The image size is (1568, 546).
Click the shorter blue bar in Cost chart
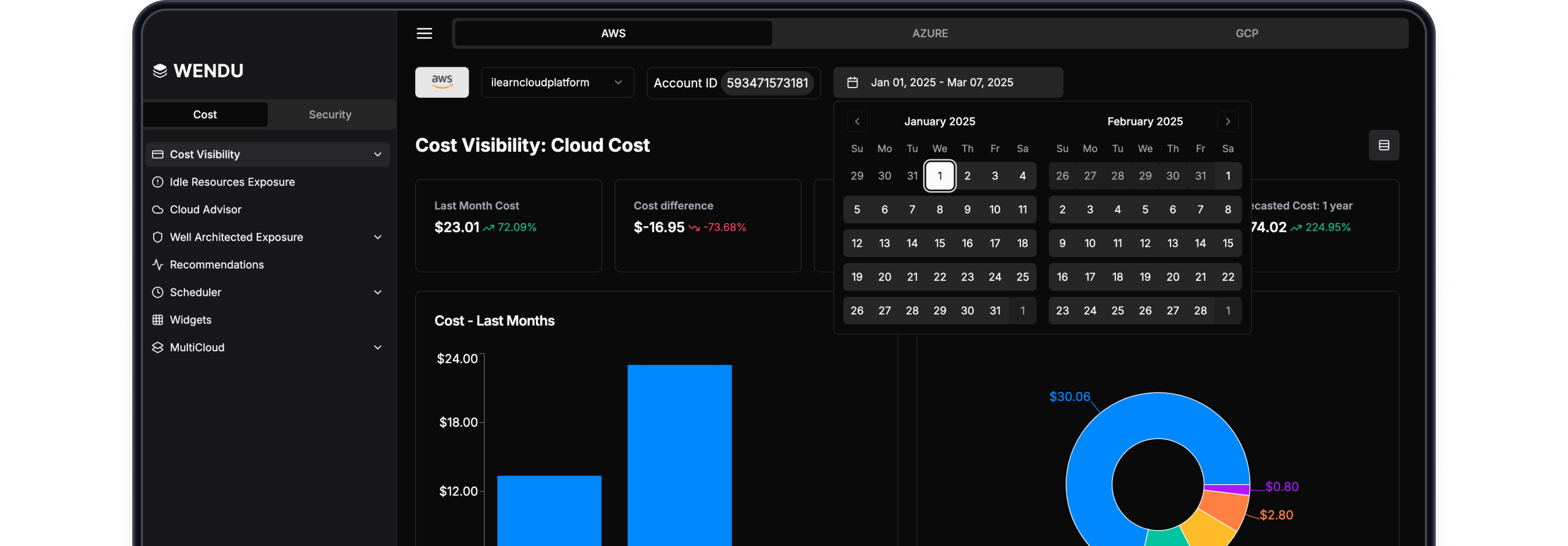pyautogui.click(x=549, y=510)
